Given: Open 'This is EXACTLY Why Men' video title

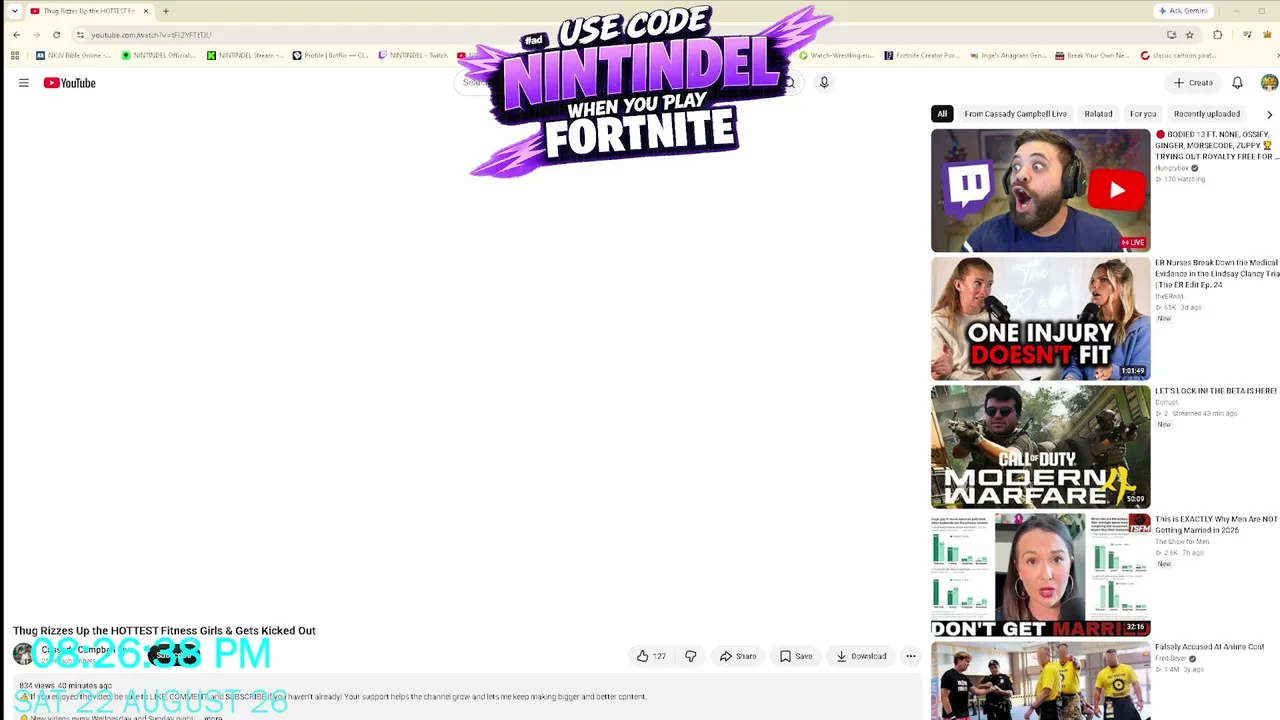Looking at the screenshot, I should click(x=1216, y=525).
